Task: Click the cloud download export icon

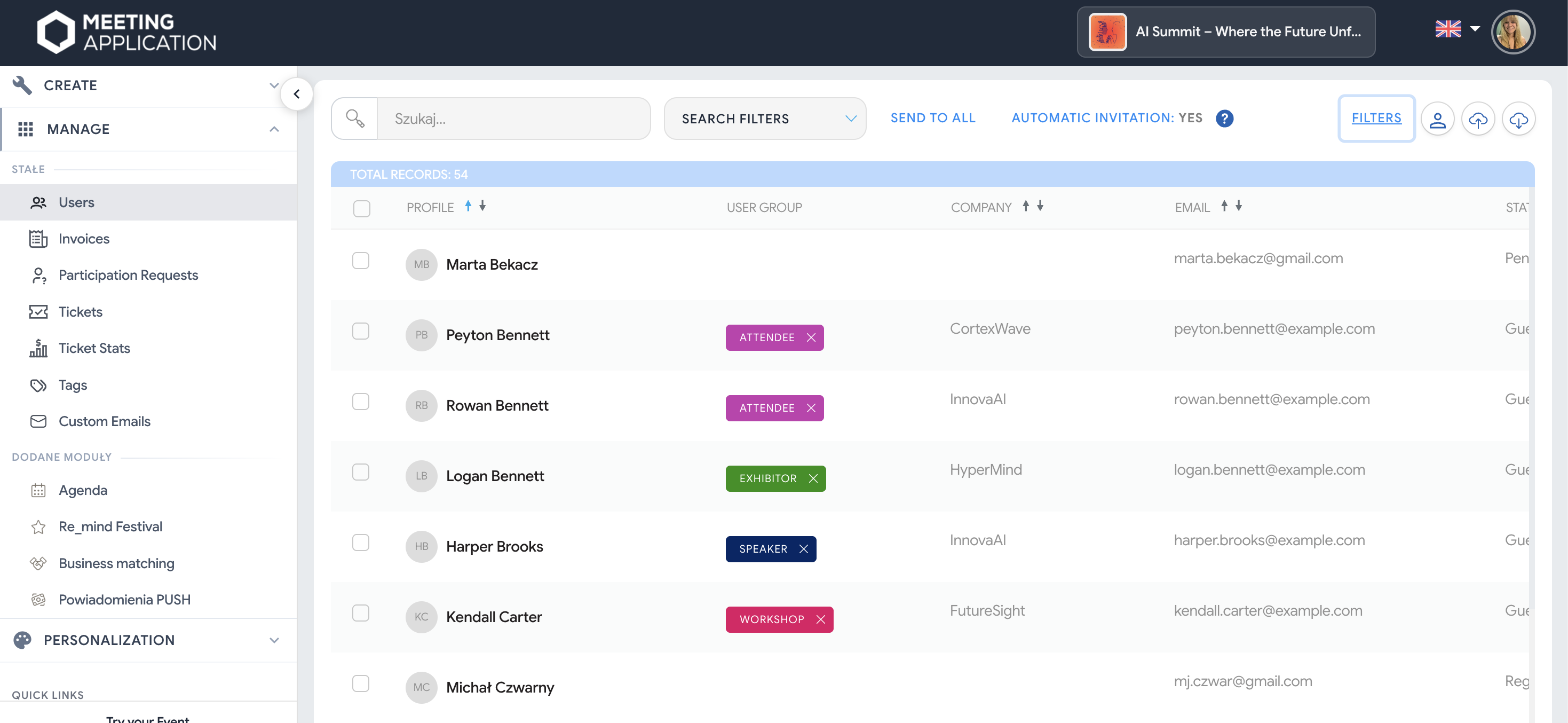Action: (x=1518, y=119)
